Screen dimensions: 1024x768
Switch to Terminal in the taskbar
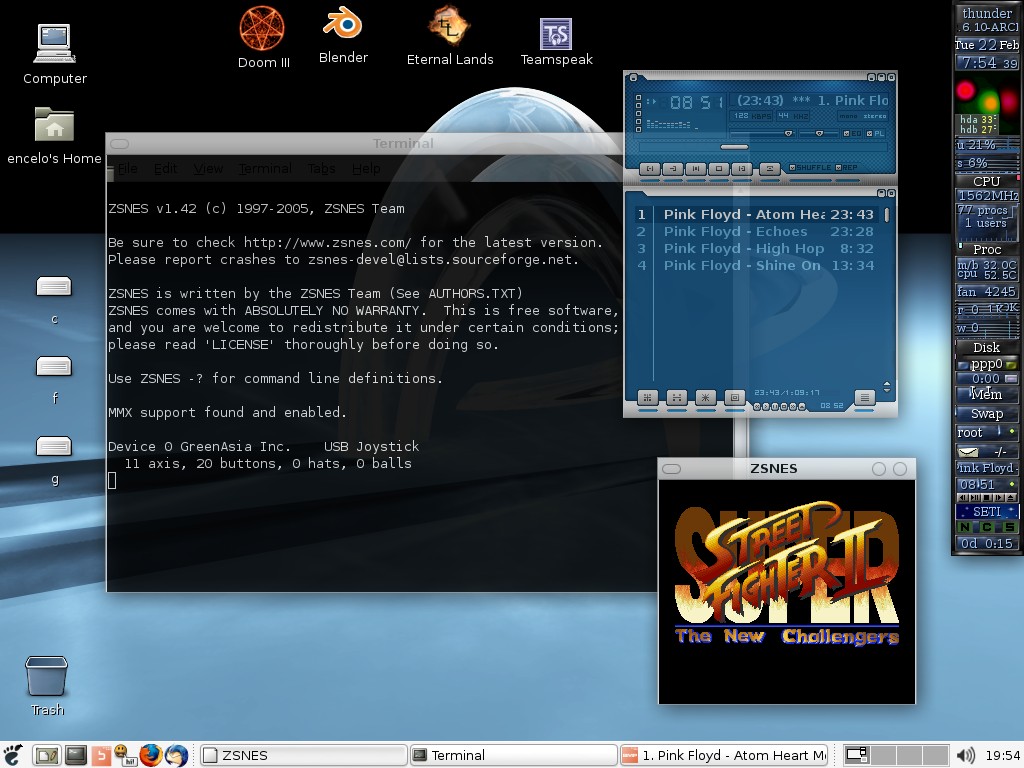click(513, 755)
